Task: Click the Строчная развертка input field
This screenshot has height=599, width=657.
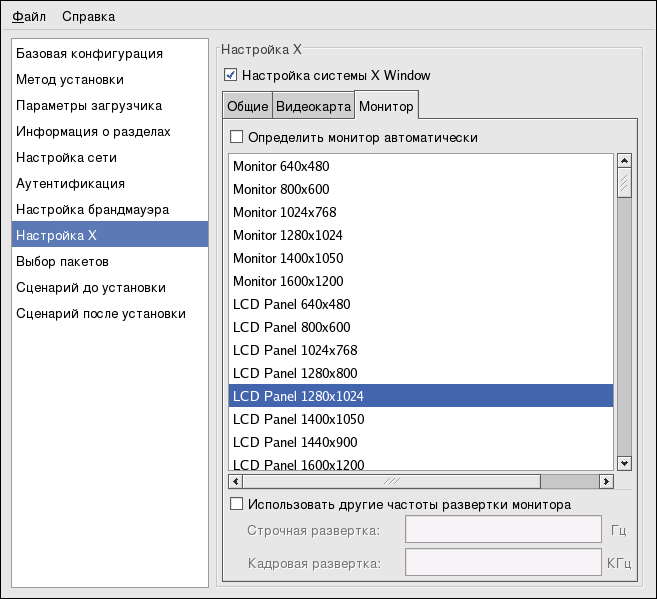Action: click(502, 530)
